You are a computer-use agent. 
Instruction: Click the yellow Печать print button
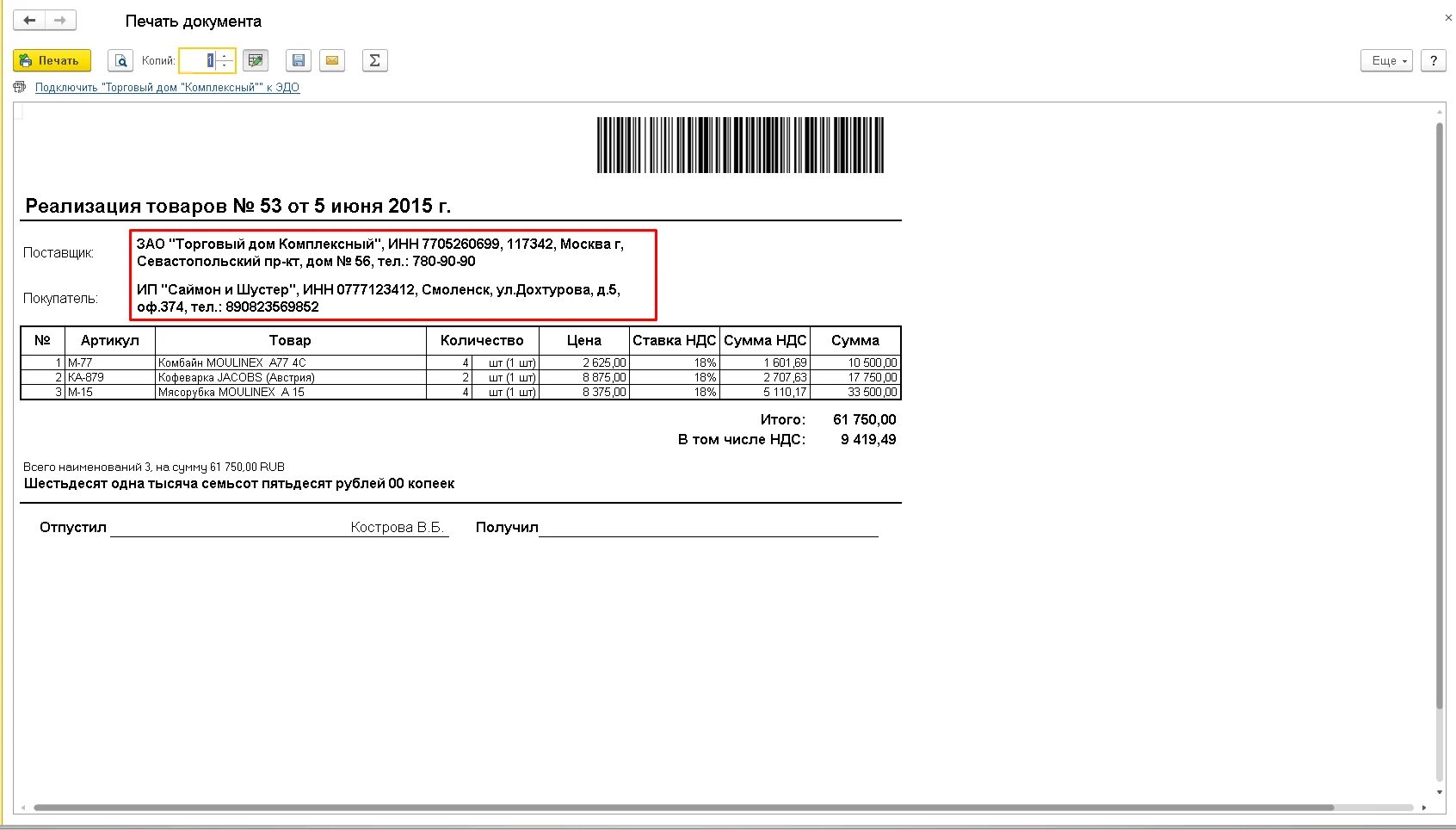(52, 60)
